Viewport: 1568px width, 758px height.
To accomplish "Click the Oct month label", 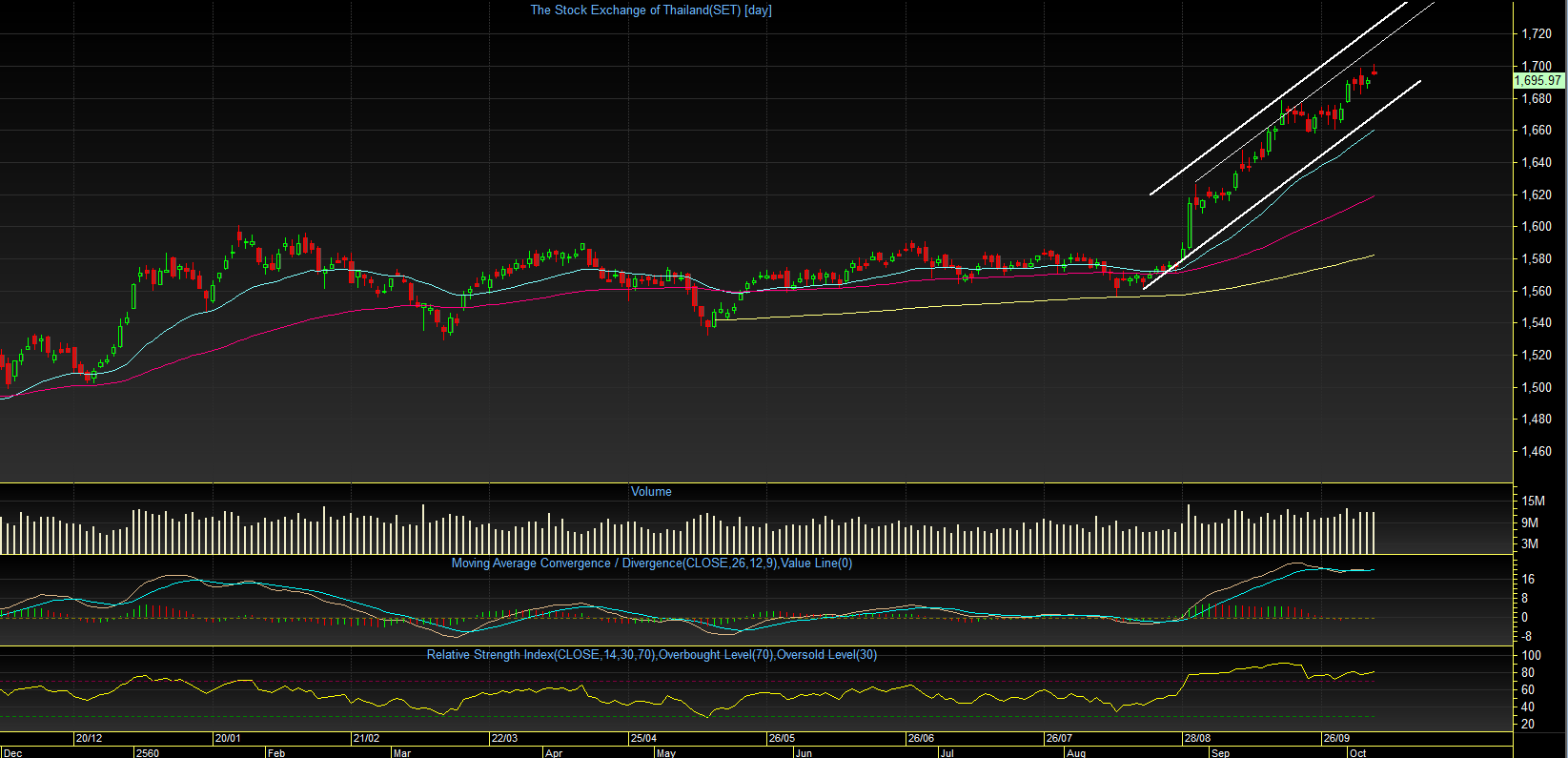I will click(x=1357, y=753).
